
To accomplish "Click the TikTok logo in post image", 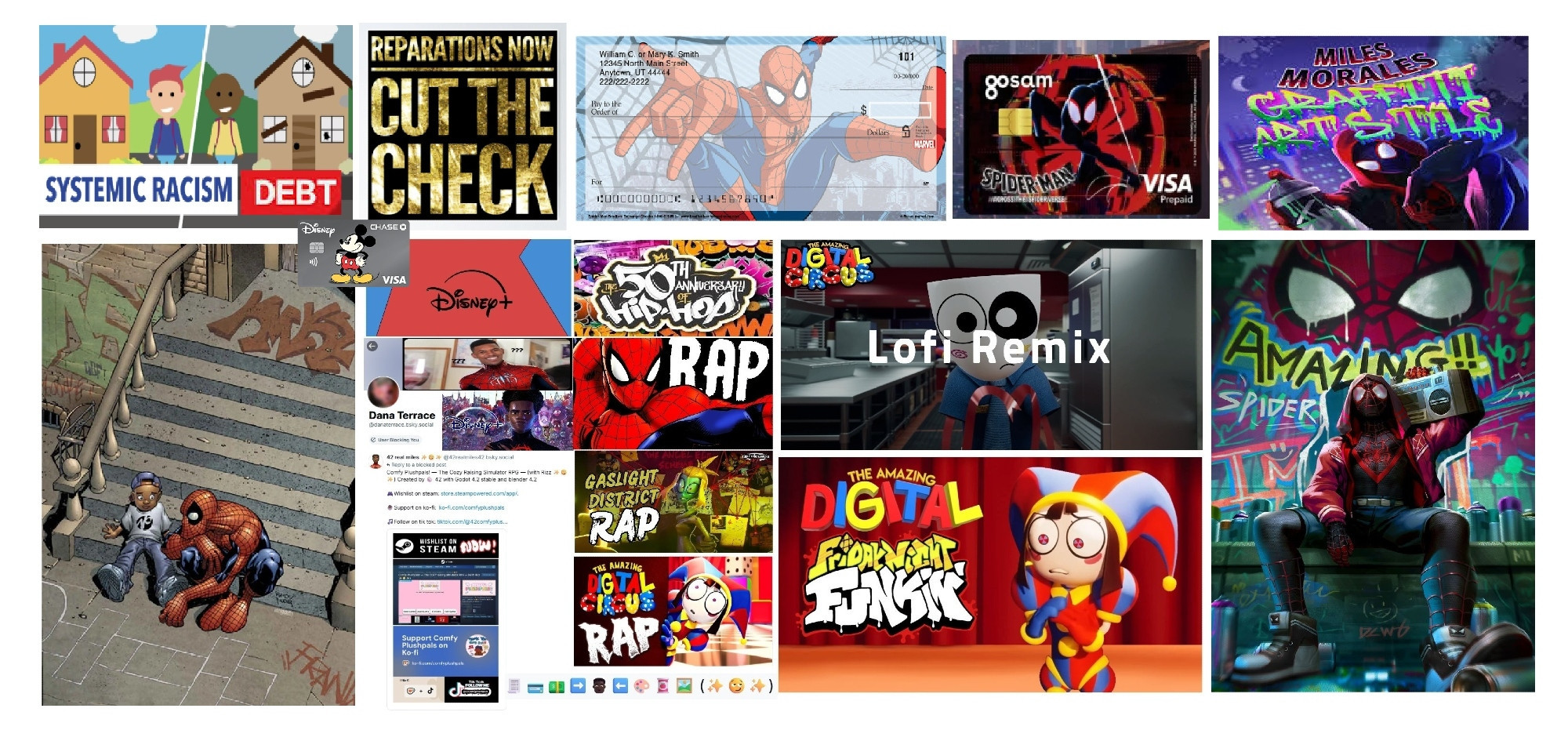I will [x=456, y=689].
